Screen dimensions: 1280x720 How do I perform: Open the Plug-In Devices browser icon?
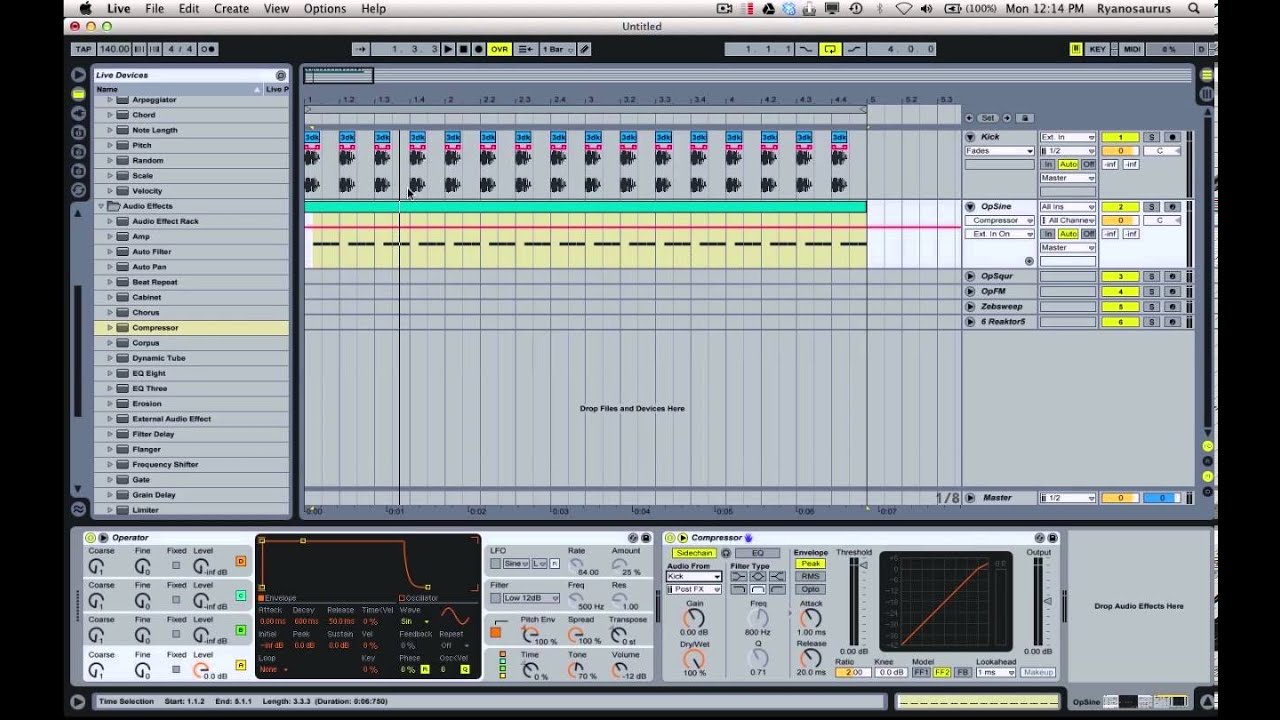78,113
